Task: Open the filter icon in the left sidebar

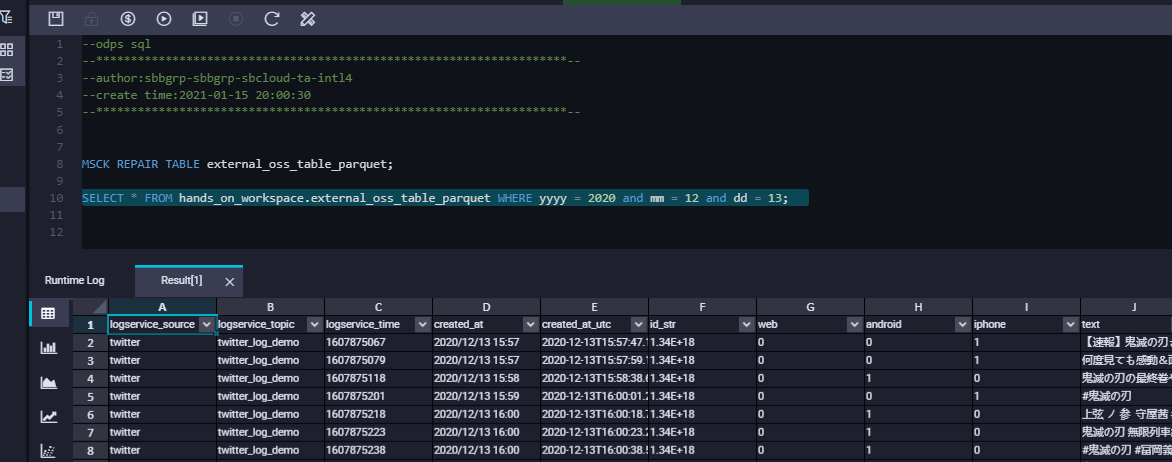Action: [7, 16]
